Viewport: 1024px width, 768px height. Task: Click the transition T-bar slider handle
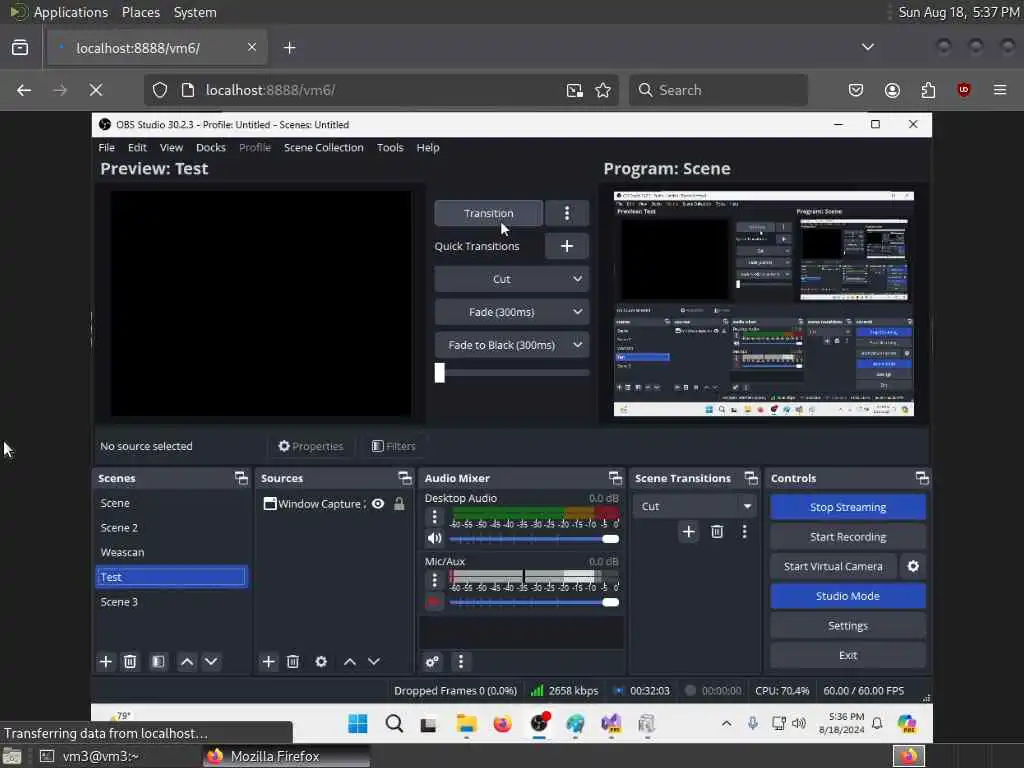(440, 372)
